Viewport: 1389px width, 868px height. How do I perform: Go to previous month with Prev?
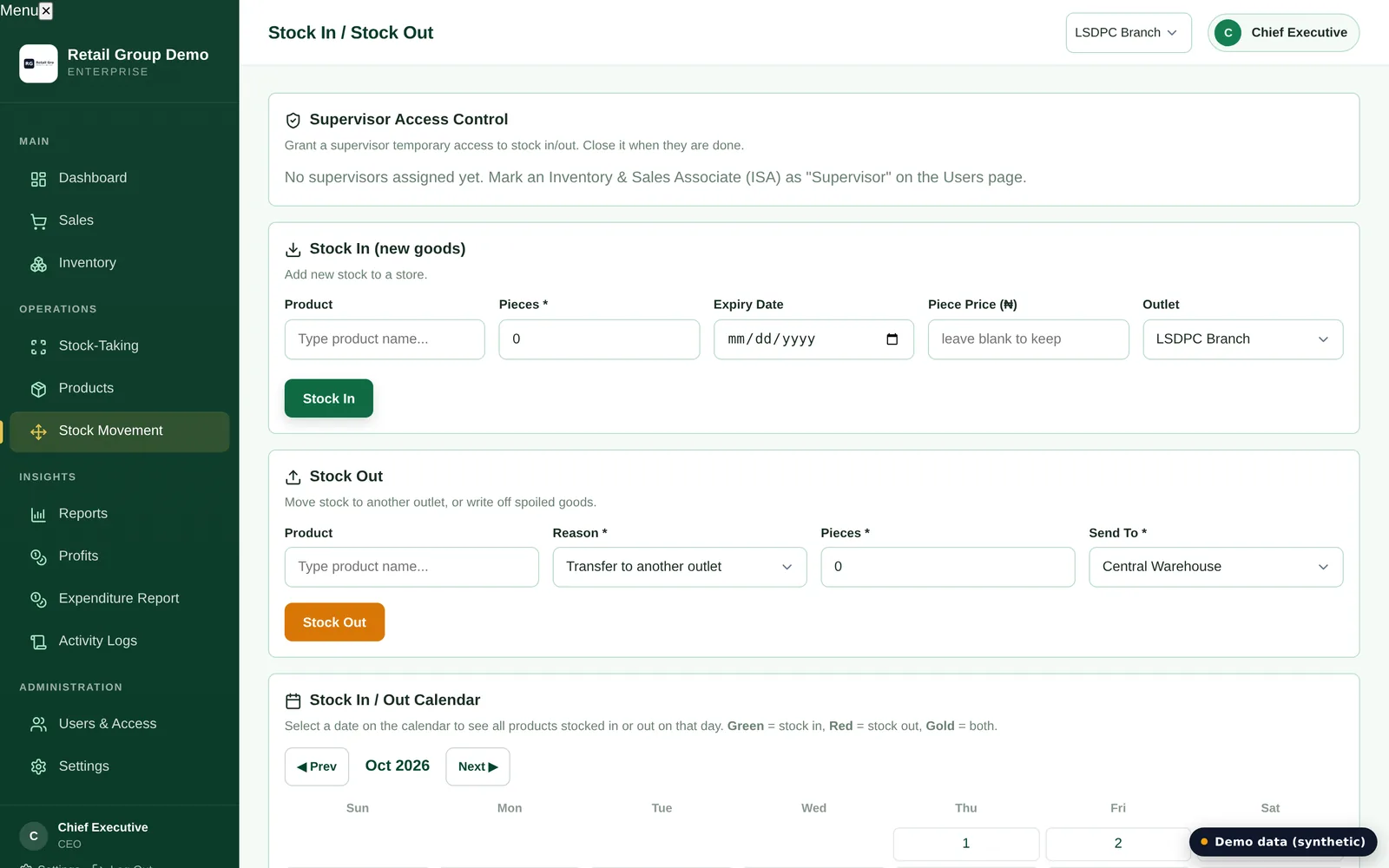[317, 766]
